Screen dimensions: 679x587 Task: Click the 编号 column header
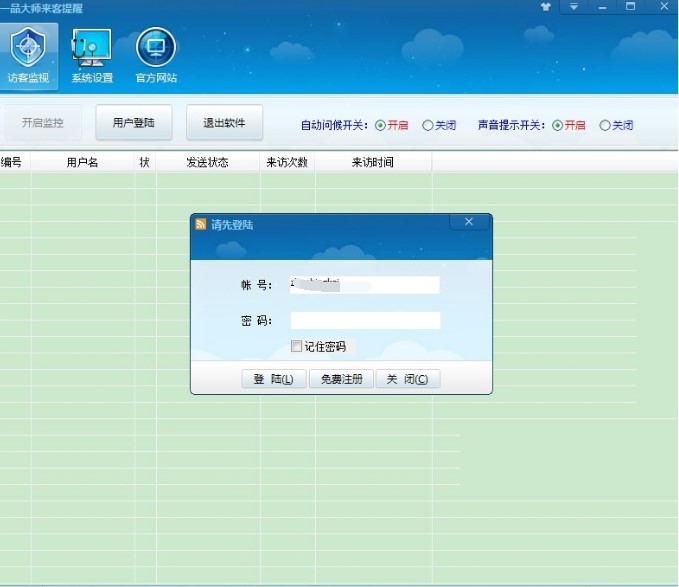[x=15, y=162]
